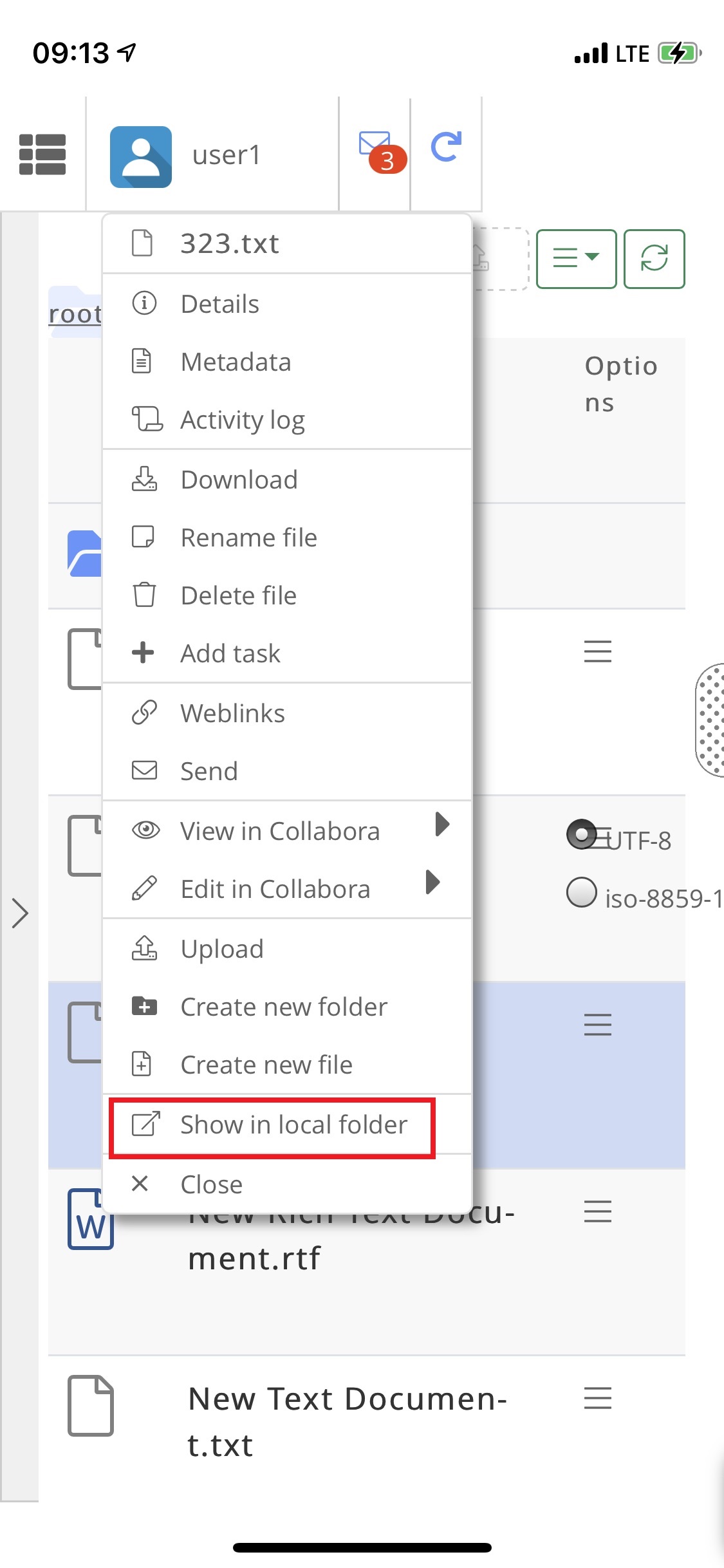This screenshot has width=724, height=1568.
Task: Select the iso-8859-1 radio button
Action: [582, 892]
